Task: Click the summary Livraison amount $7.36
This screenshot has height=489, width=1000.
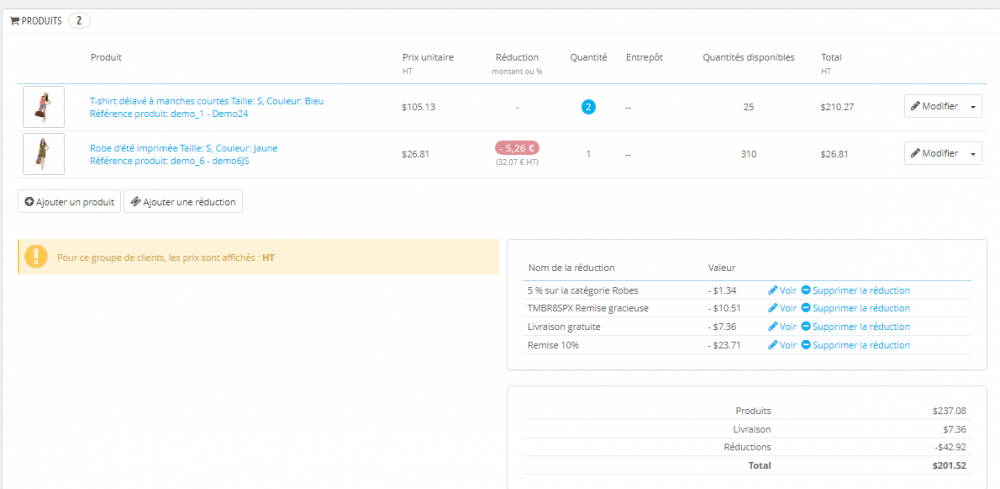Action: [955, 429]
